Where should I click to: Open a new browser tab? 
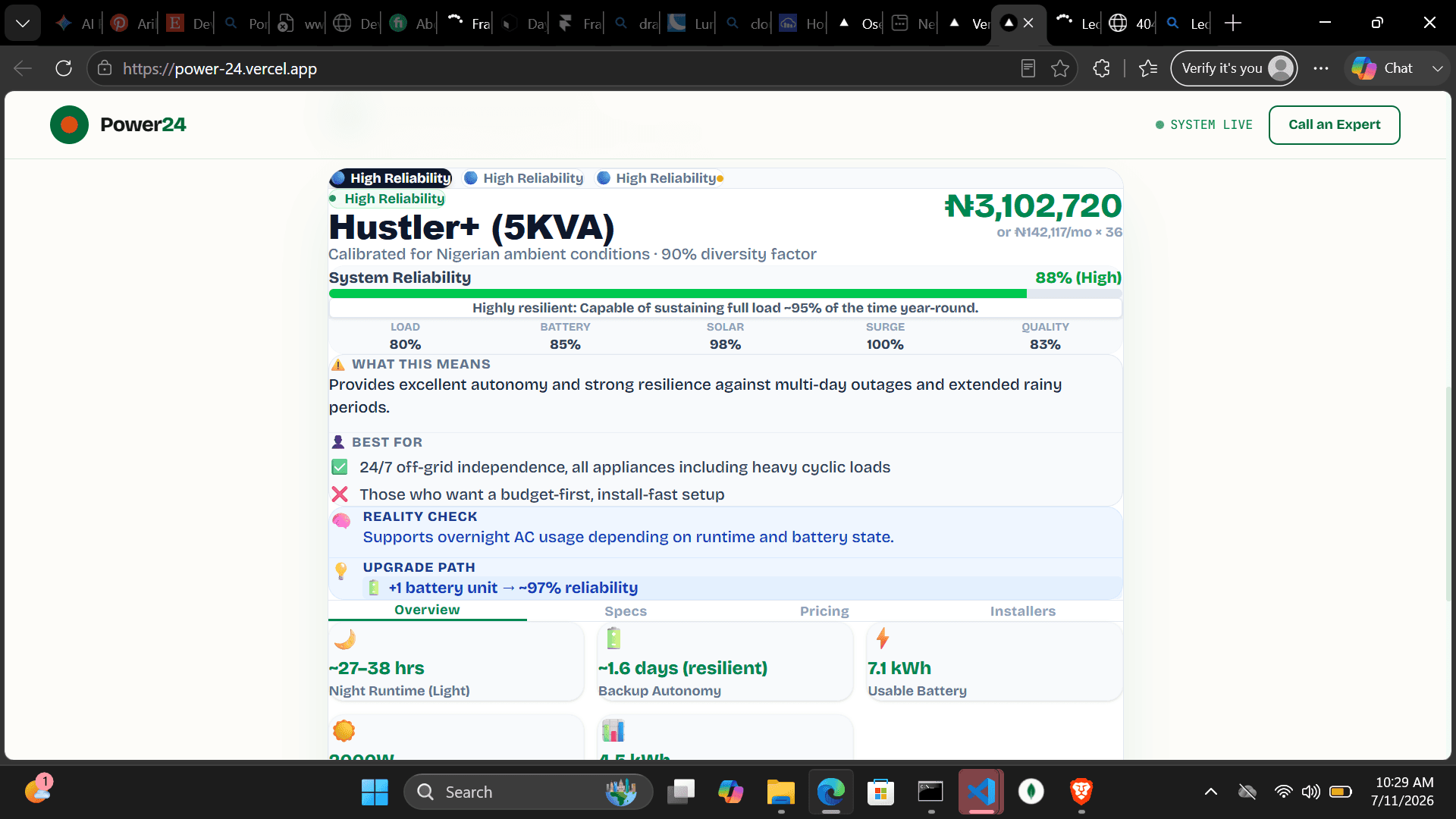pyautogui.click(x=1233, y=24)
